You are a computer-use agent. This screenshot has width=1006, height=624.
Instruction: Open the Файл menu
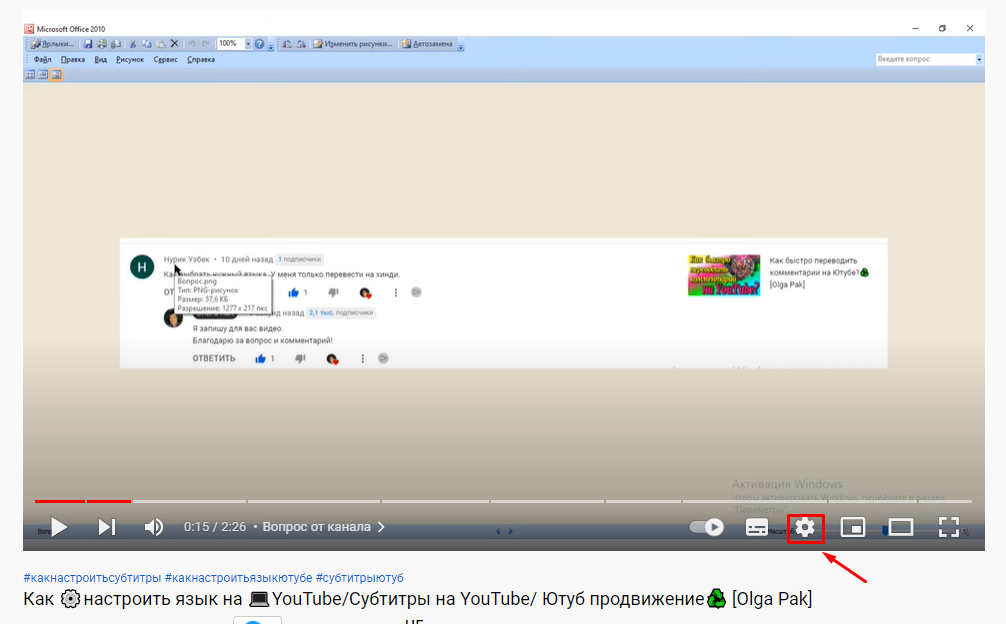[42, 60]
